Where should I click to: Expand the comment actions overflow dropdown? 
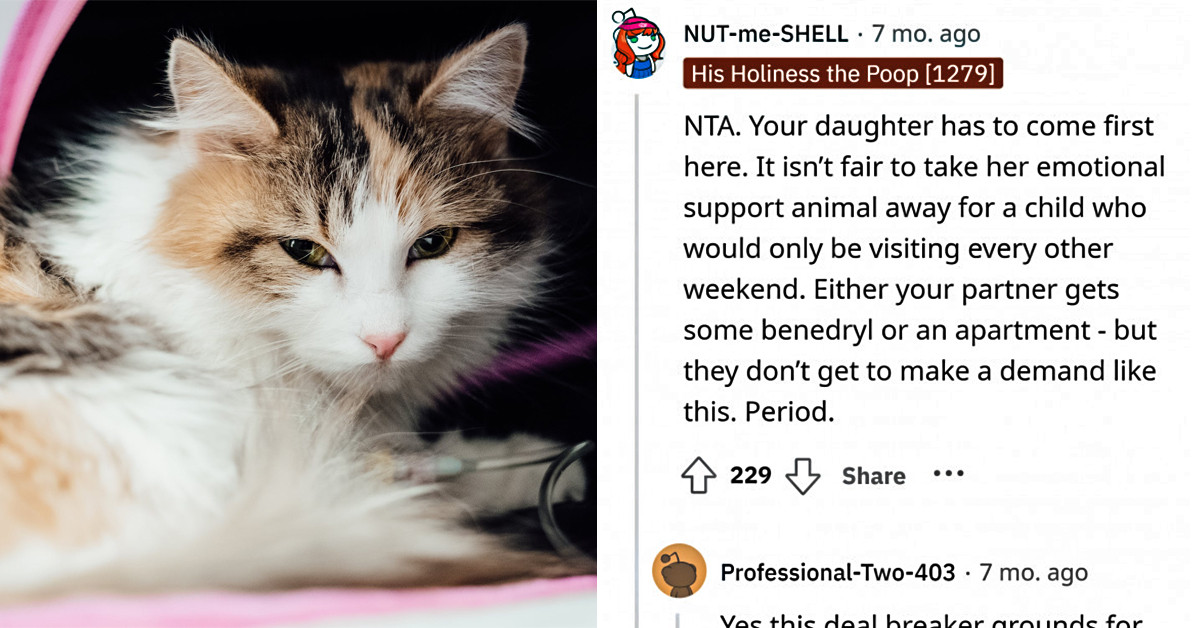(x=946, y=476)
